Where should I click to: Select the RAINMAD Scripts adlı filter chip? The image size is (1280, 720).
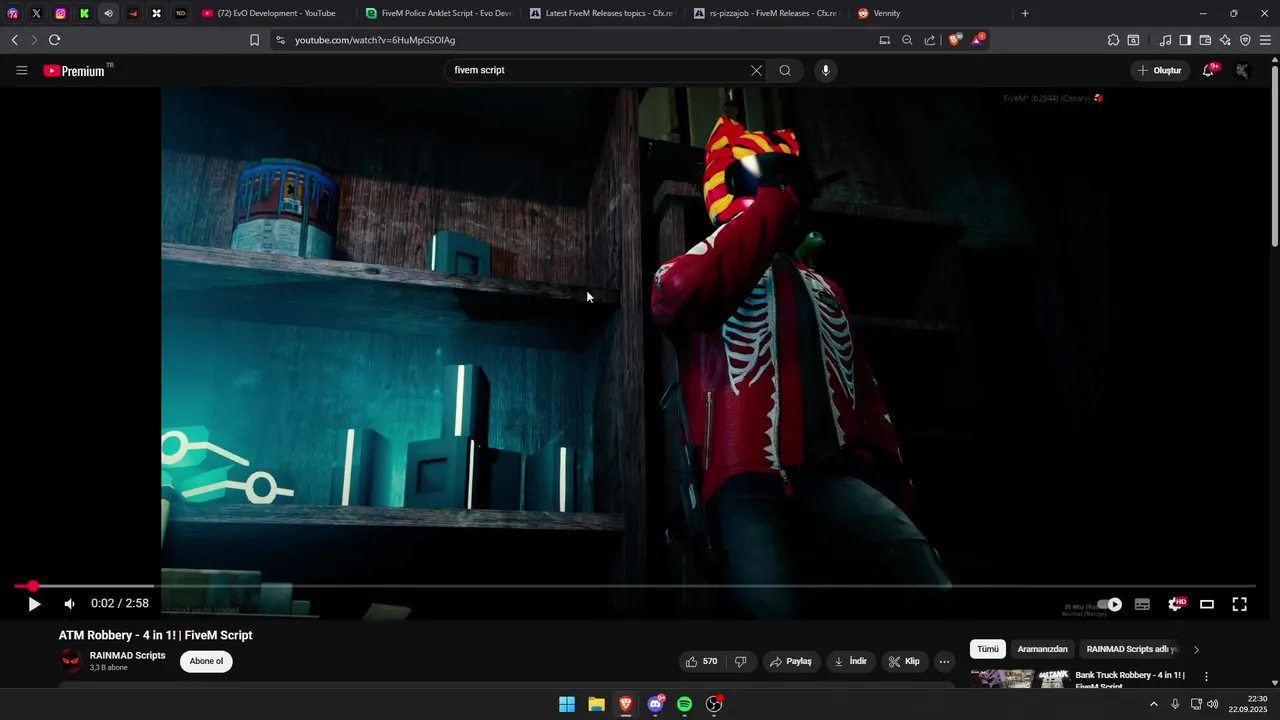point(1132,649)
